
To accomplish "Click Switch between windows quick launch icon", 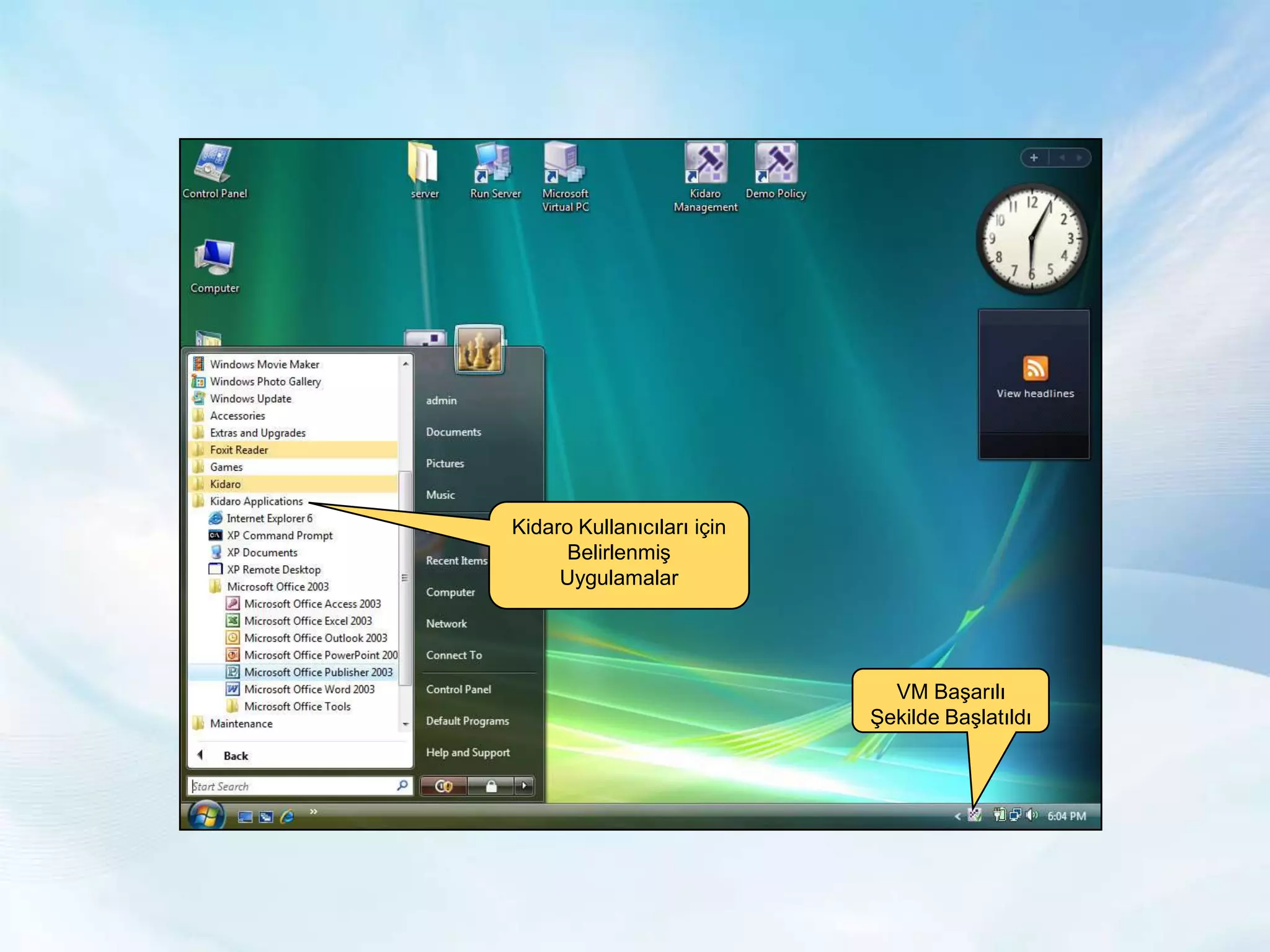I will tap(266, 817).
